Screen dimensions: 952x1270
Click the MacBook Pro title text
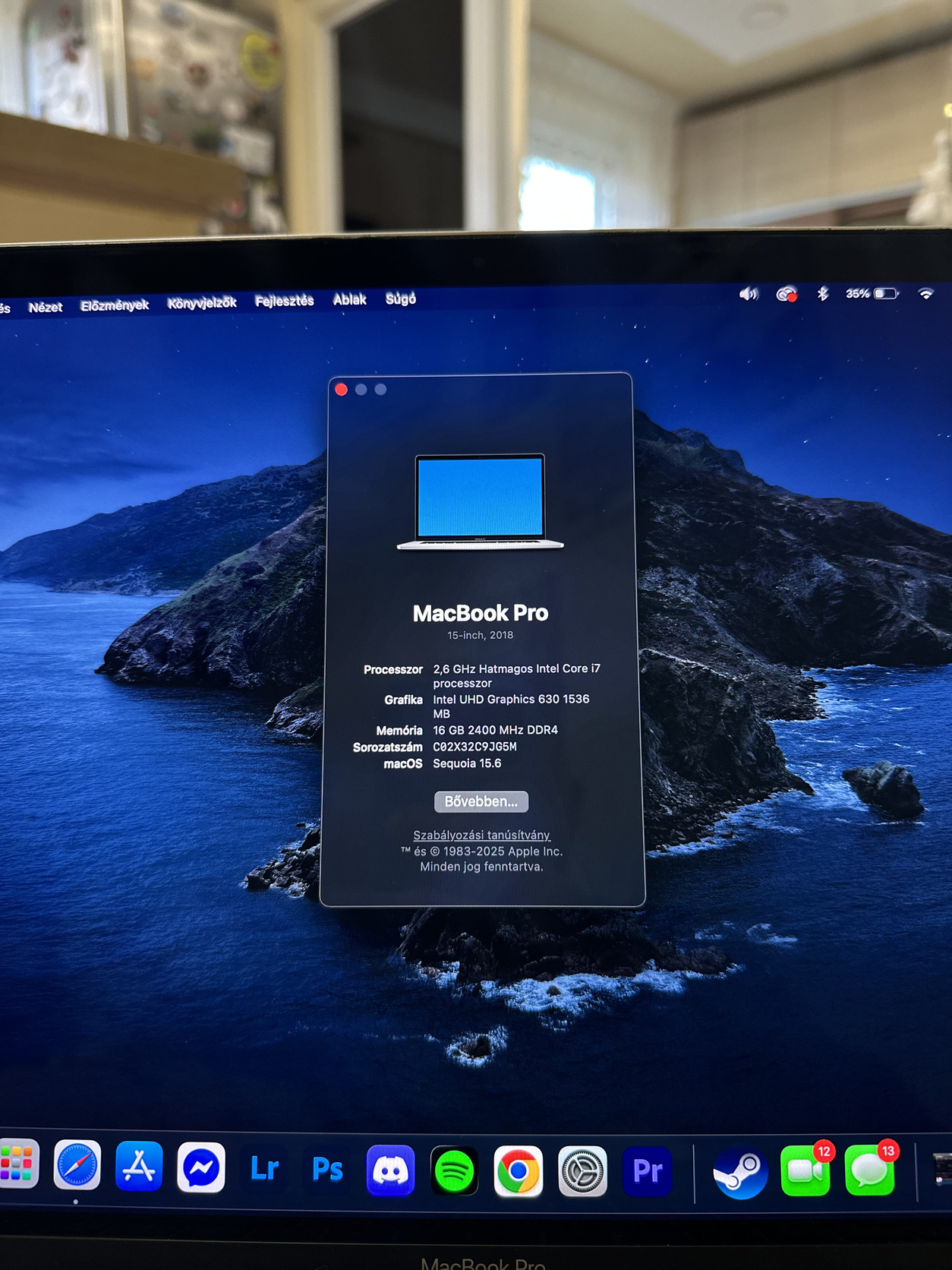(x=481, y=614)
